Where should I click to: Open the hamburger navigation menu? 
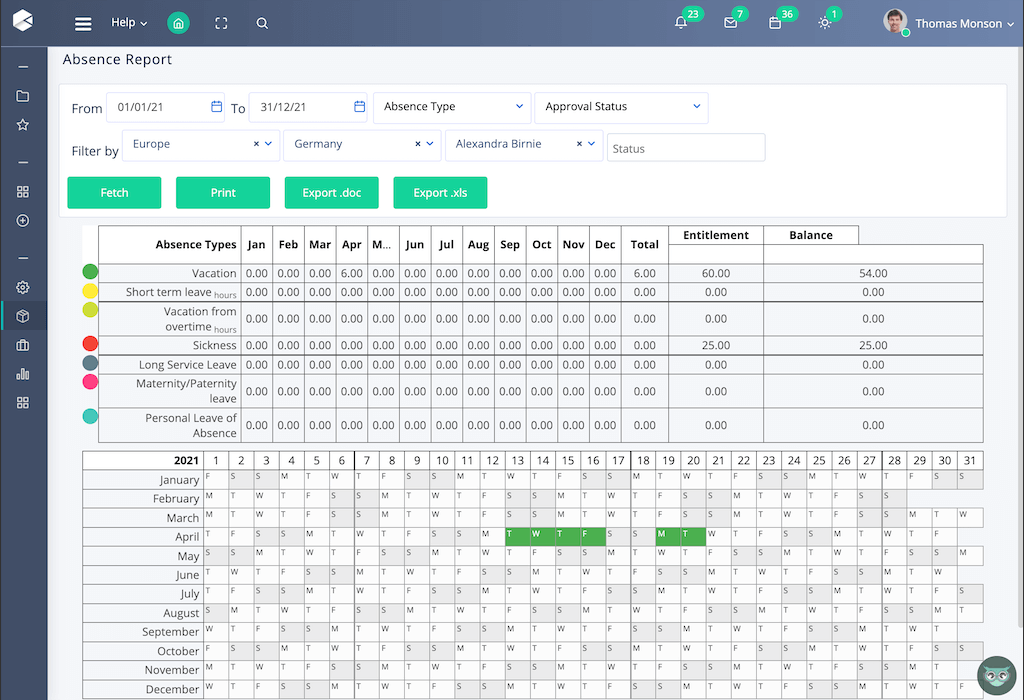click(x=83, y=22)
